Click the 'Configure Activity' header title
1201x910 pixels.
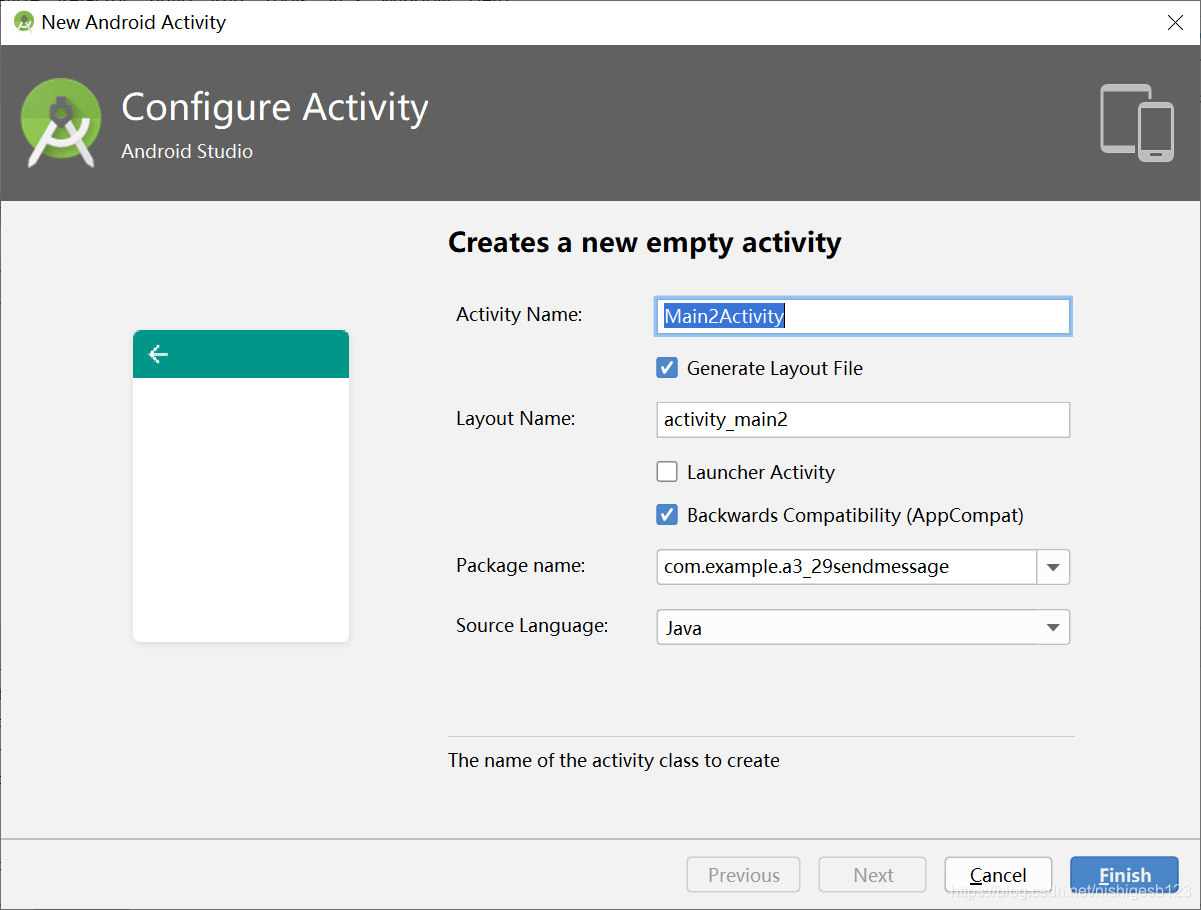coord(275,107)
